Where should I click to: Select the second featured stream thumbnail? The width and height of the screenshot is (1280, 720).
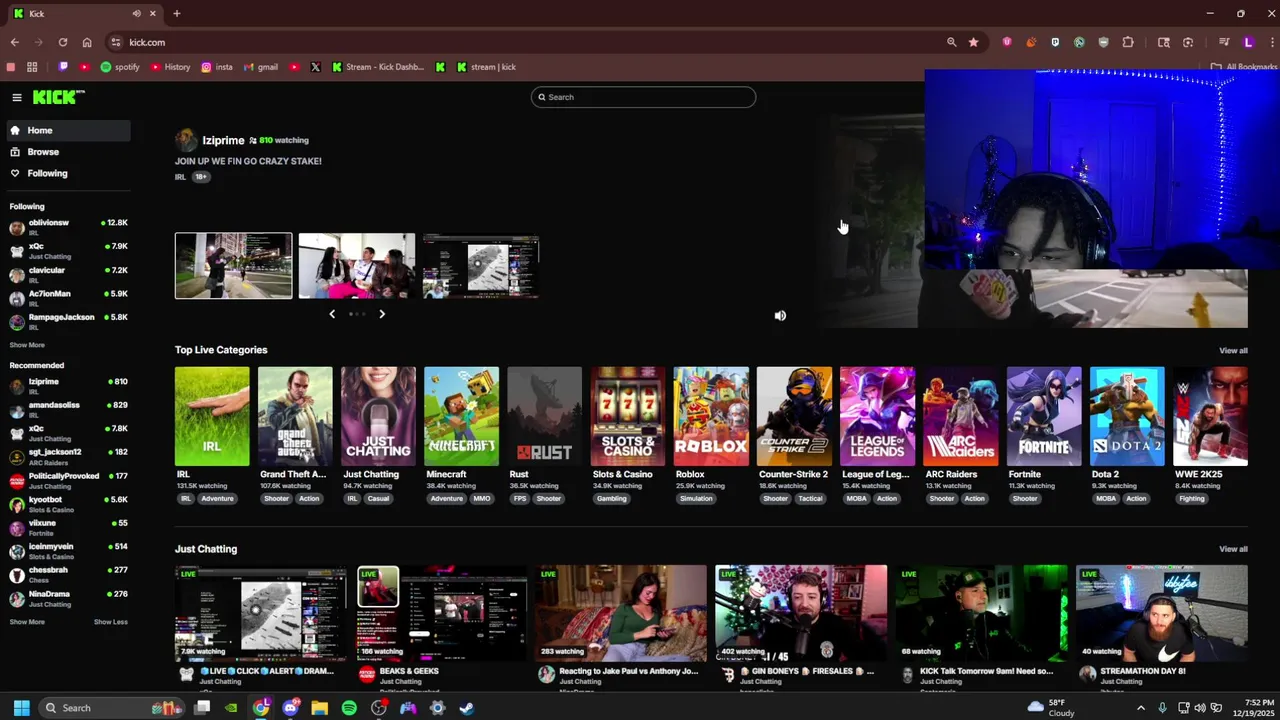(357, 266)
